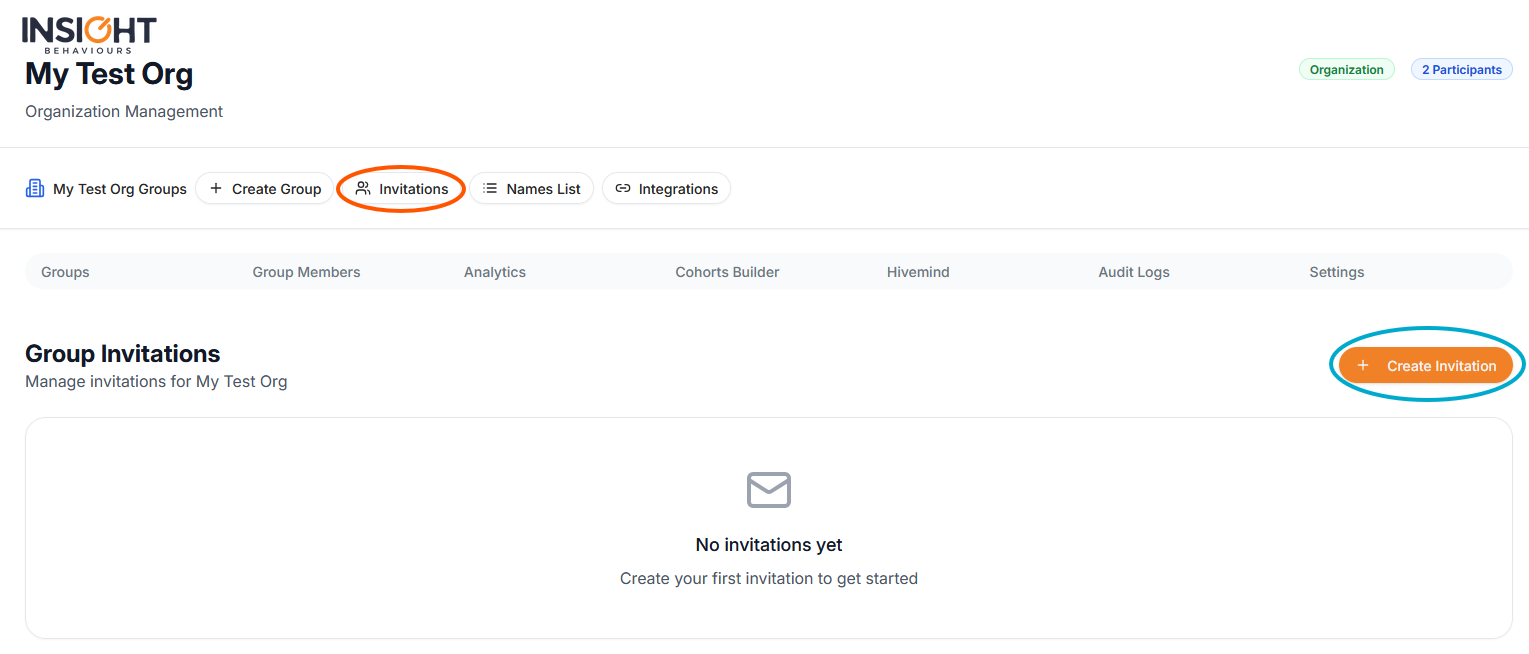The image size is (1529, 654).
Task: Click the Integrations button label
Action: click(x=678, y=189)
